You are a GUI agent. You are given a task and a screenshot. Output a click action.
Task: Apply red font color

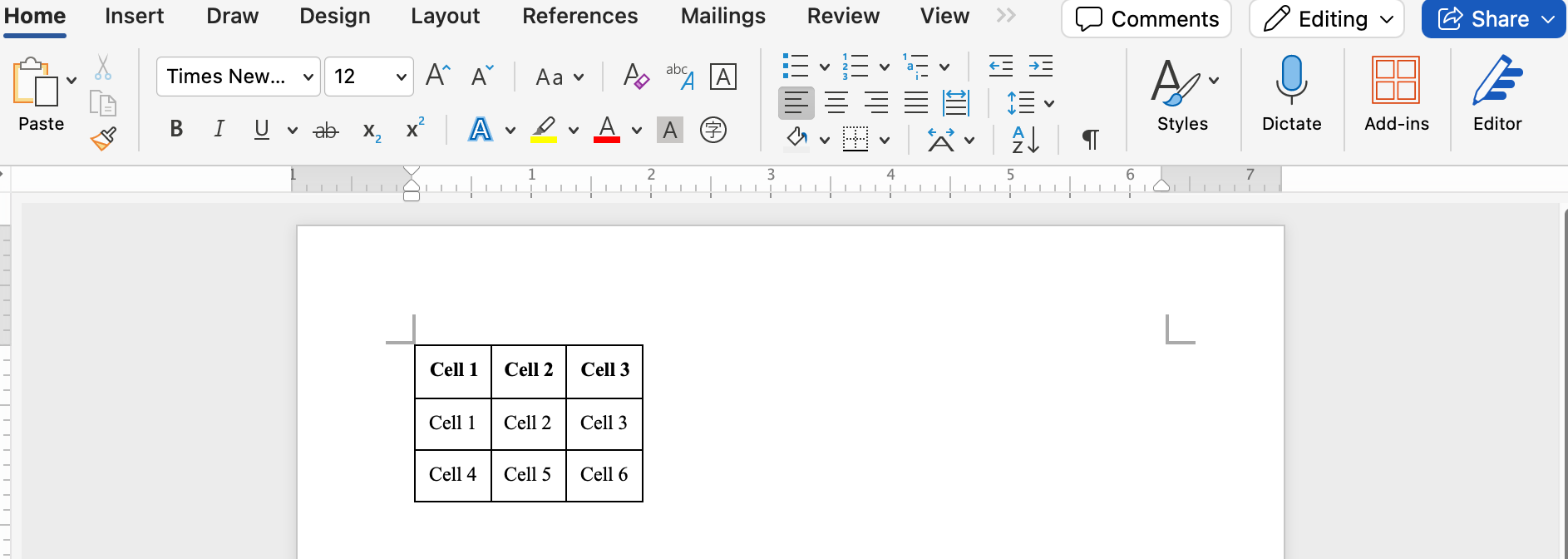tap(607, 130)
